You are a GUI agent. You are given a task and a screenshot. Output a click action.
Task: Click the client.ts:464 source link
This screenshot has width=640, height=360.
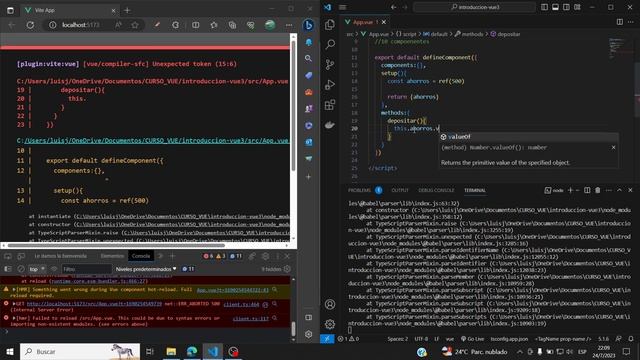tap(241, 304)
